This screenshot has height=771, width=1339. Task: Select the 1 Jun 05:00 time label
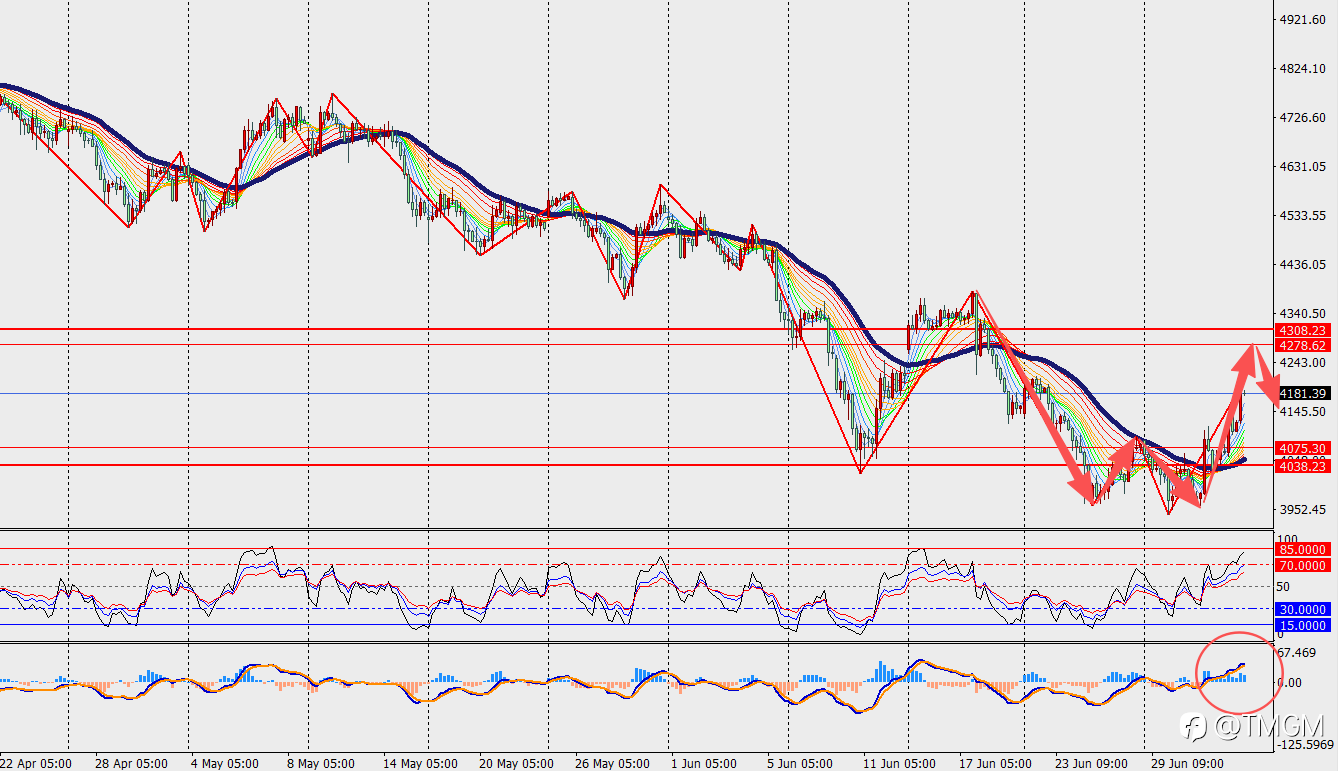[705, 763]
